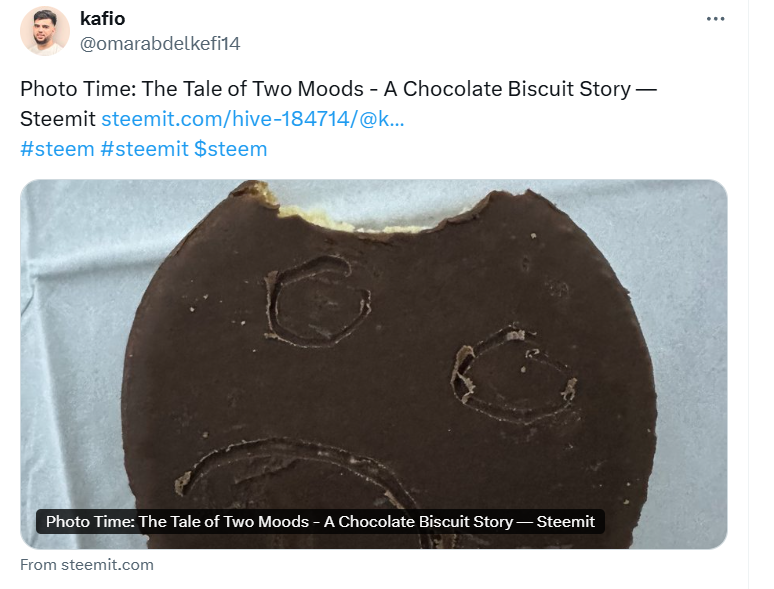Open the steemit.com/hive-184714 link
Image resolution: width=774 pixels, height=589 pixels.
click(253, 119)
